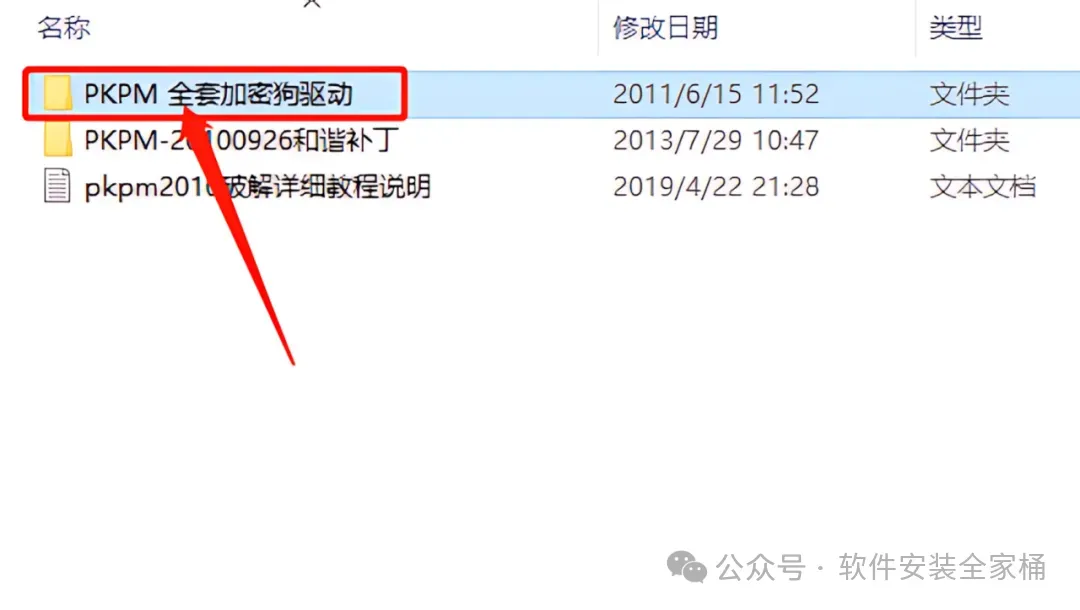Click the date 2013/7/29 10:47
This screenshot has height=610, width=1080.
[x=716, y=140]
